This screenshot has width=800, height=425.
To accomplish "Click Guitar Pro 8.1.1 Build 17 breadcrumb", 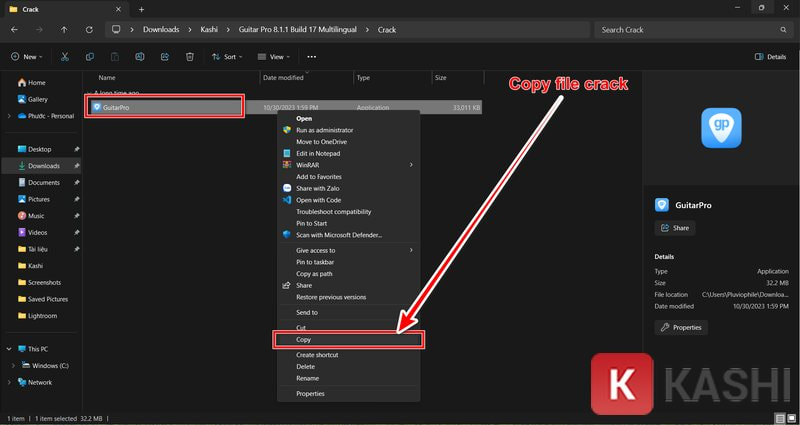I will [297, 30].
